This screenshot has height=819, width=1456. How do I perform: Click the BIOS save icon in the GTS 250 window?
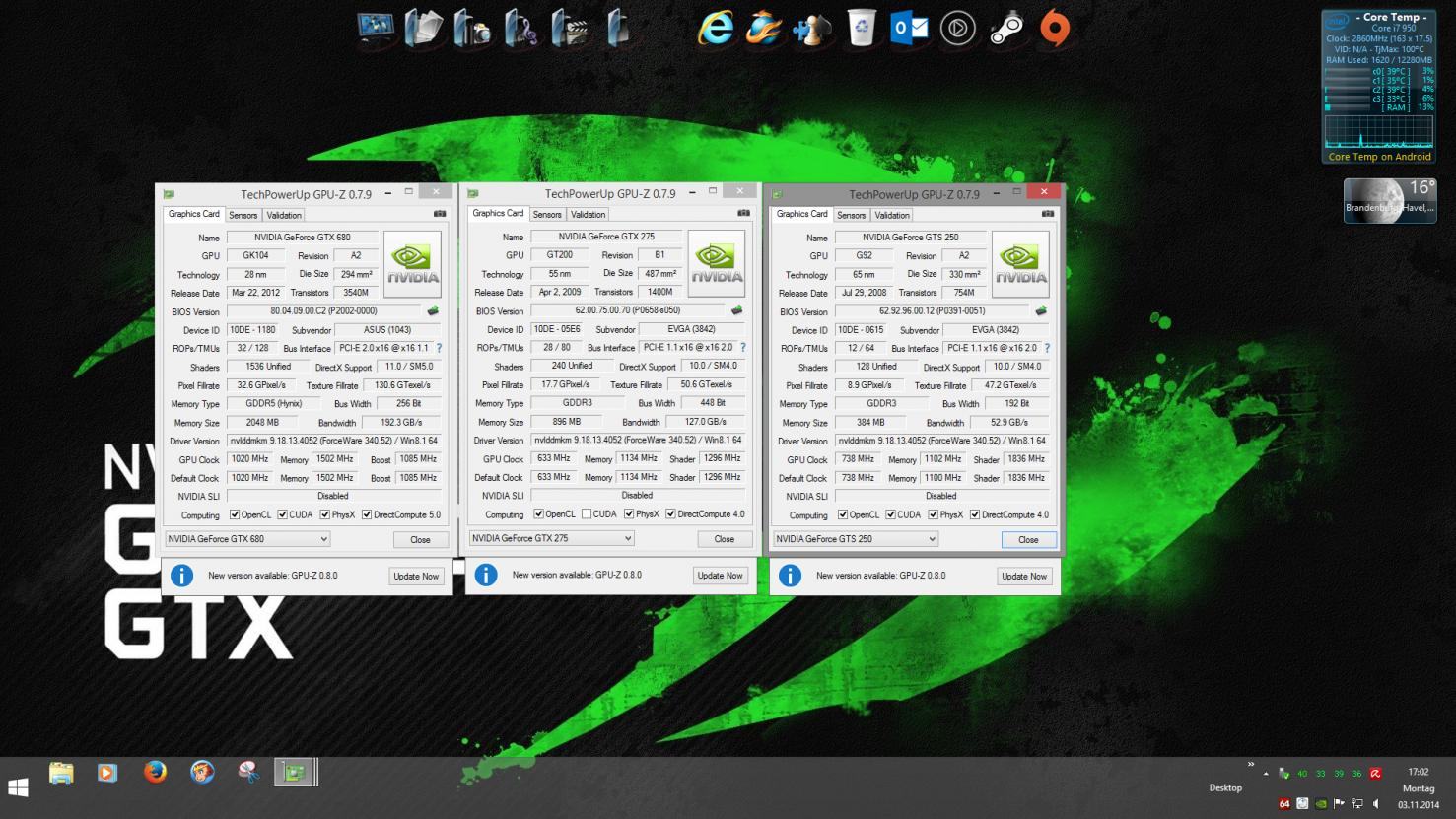tap(1041, 311)
